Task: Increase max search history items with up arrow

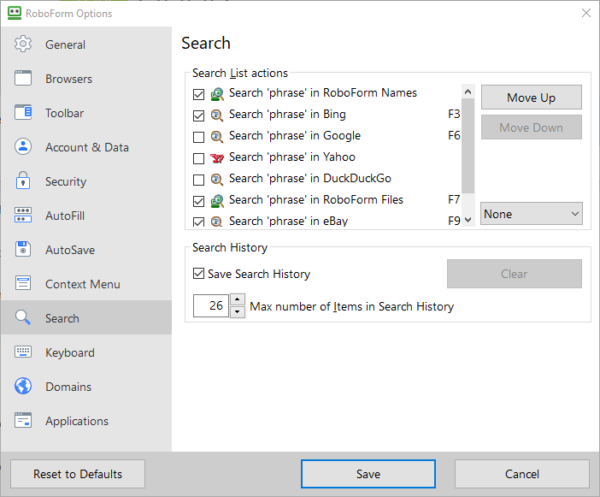Action: click(237, 300)
